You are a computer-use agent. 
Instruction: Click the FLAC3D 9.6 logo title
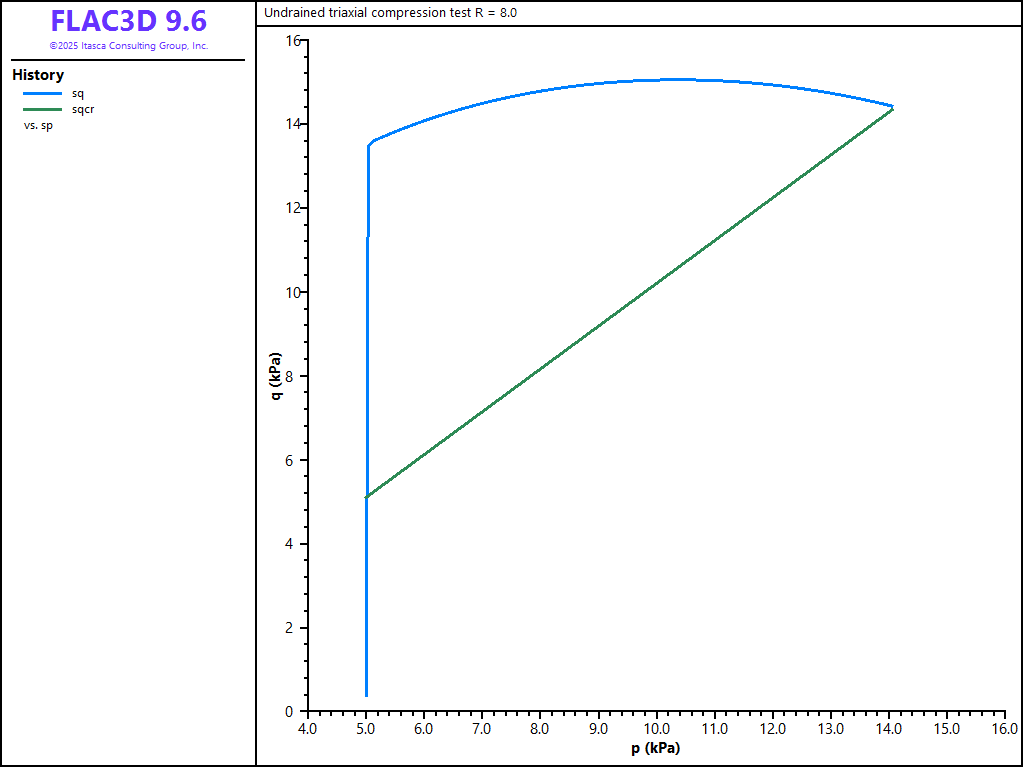tap(128, 21)
